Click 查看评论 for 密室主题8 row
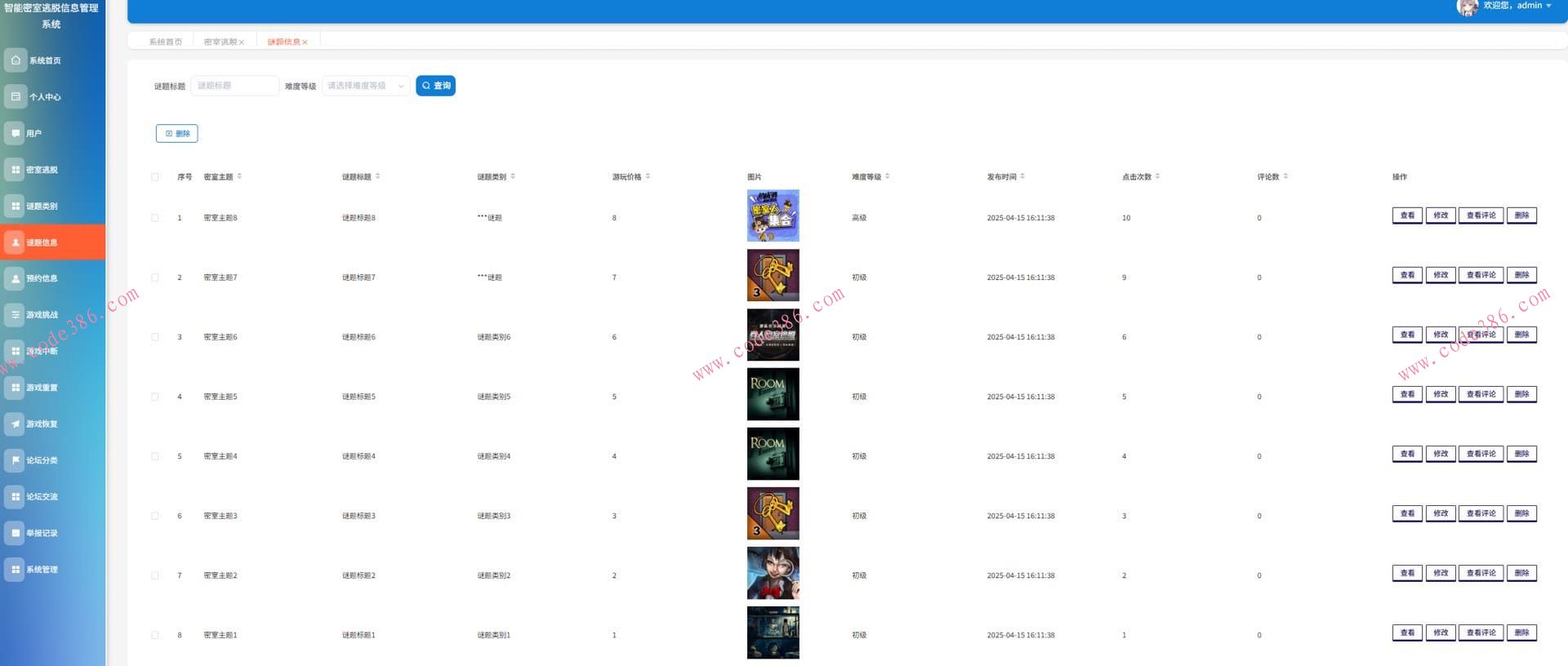This screenshot has width=1568, height=666. click(1481, 215)
